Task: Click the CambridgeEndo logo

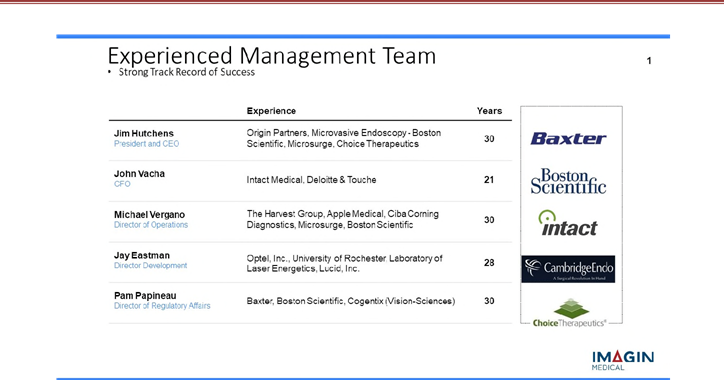Action: coord(568,269)
